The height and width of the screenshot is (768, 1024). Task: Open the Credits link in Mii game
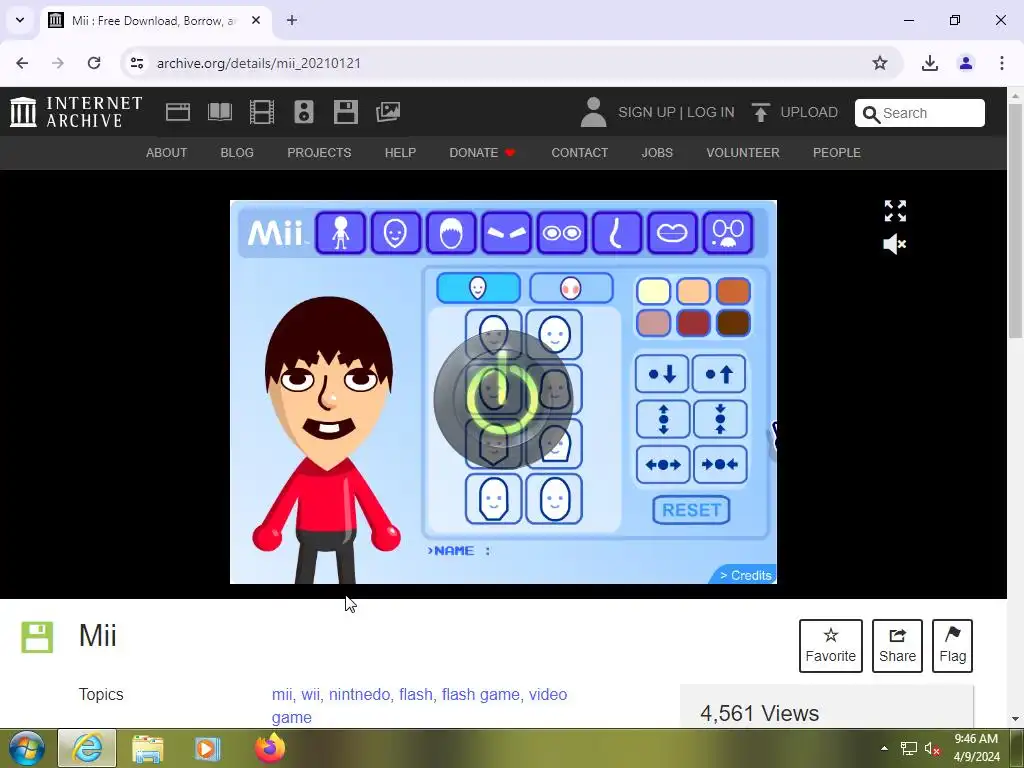[745, 575]
